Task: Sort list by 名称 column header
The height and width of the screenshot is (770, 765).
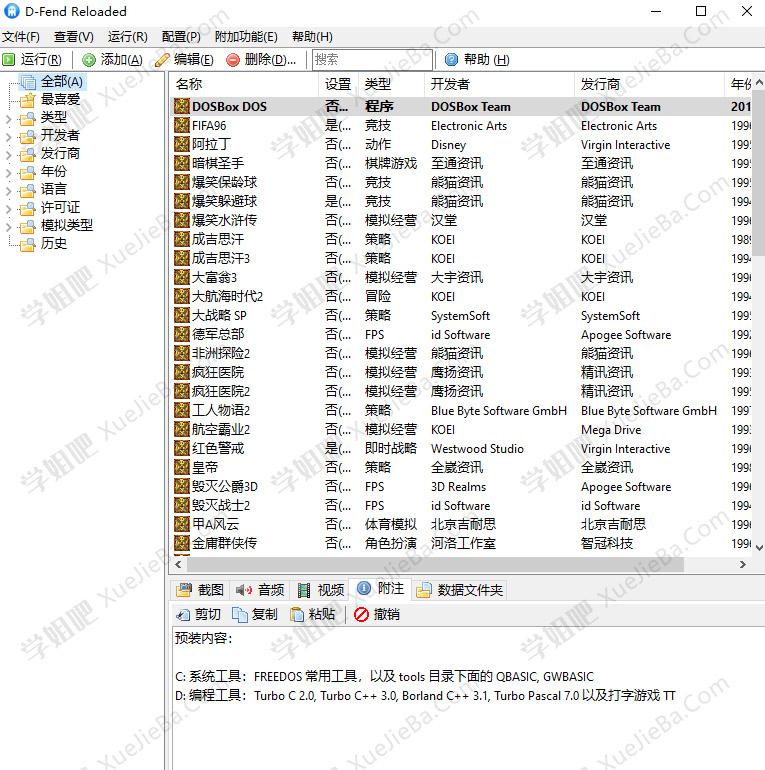Action: pos(245,84)
